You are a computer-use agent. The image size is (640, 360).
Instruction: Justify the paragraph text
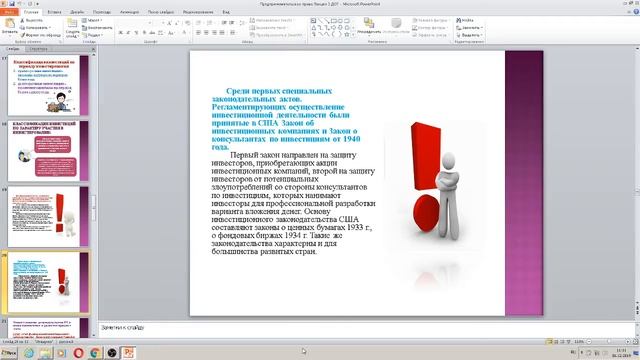(222, 33)
